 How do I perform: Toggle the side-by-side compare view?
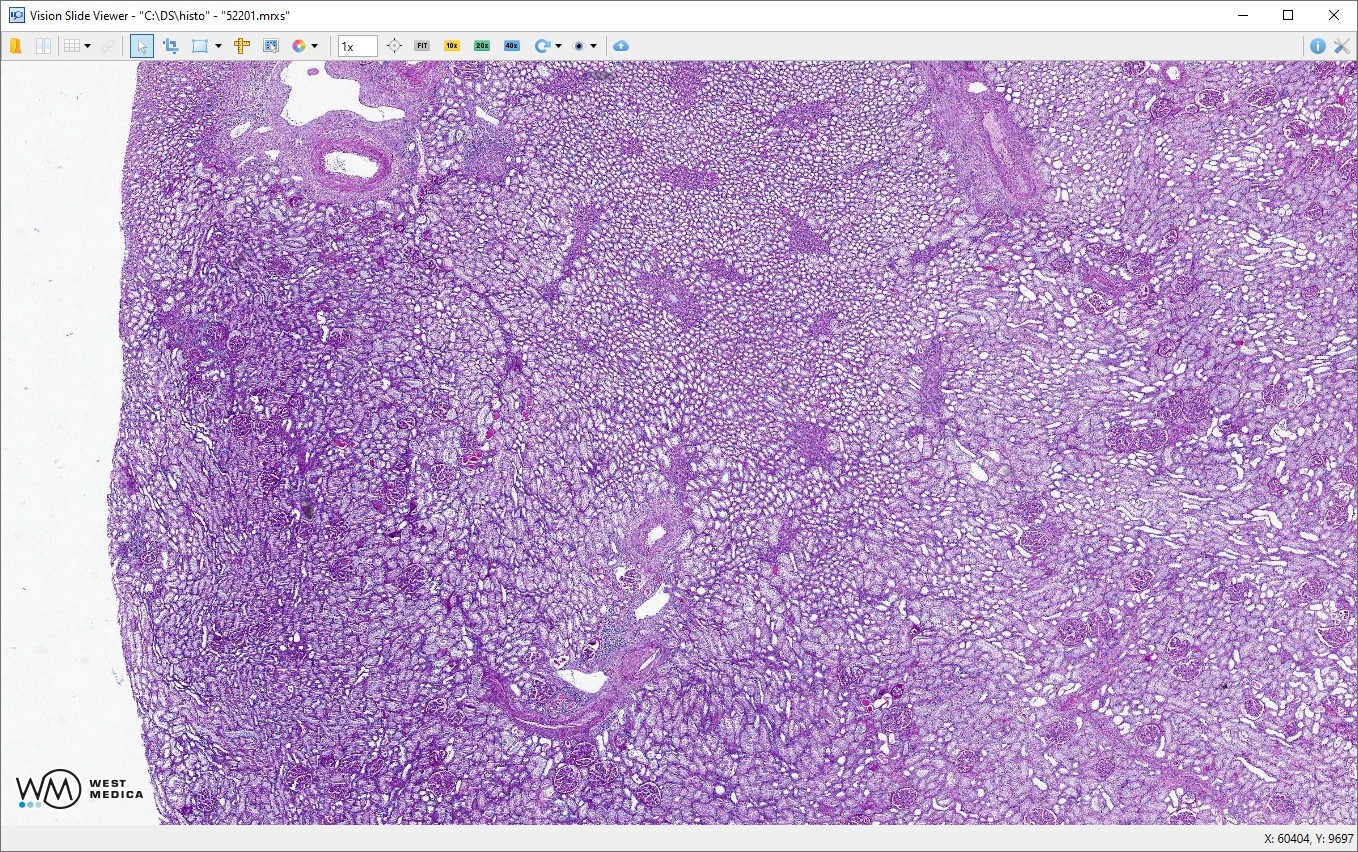point(43,46)
